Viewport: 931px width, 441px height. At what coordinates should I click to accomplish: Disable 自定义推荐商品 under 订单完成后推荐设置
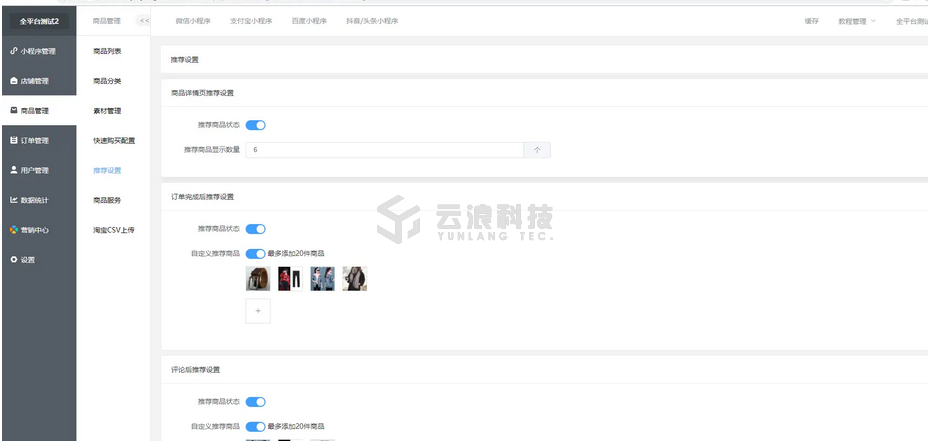pos(255,254)
